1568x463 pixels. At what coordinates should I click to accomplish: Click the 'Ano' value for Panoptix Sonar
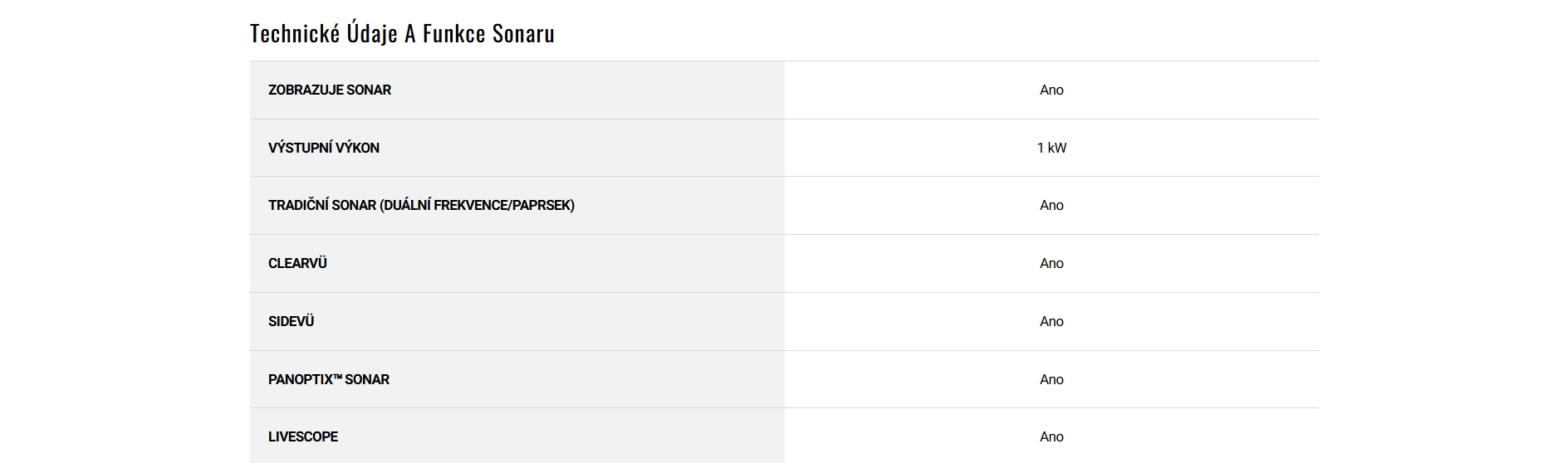click(x=1051, y=379)
